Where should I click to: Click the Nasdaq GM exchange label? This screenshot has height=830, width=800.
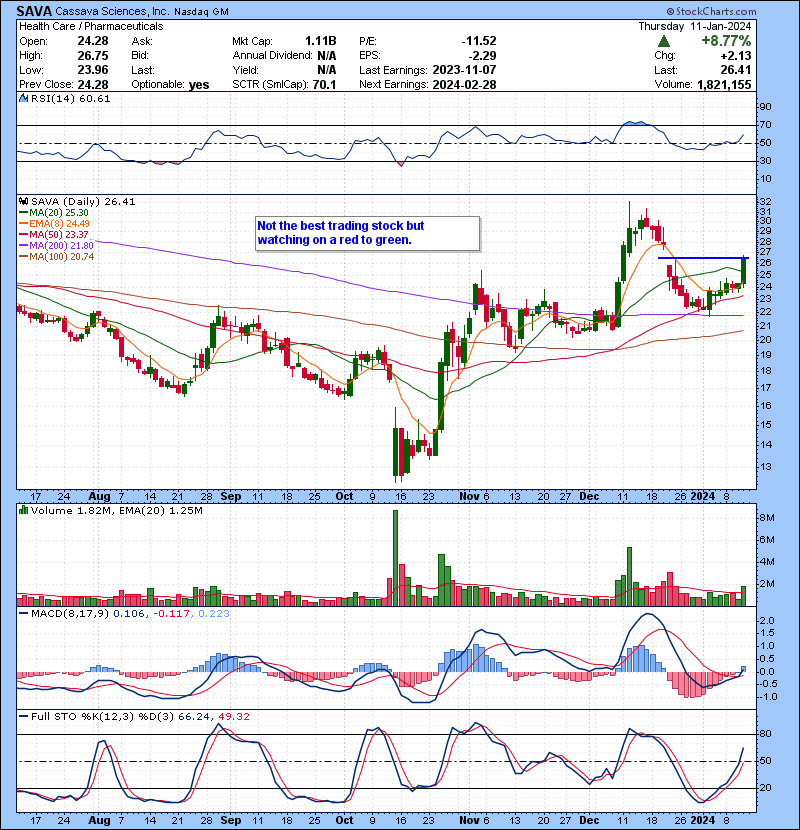[202, 12]
